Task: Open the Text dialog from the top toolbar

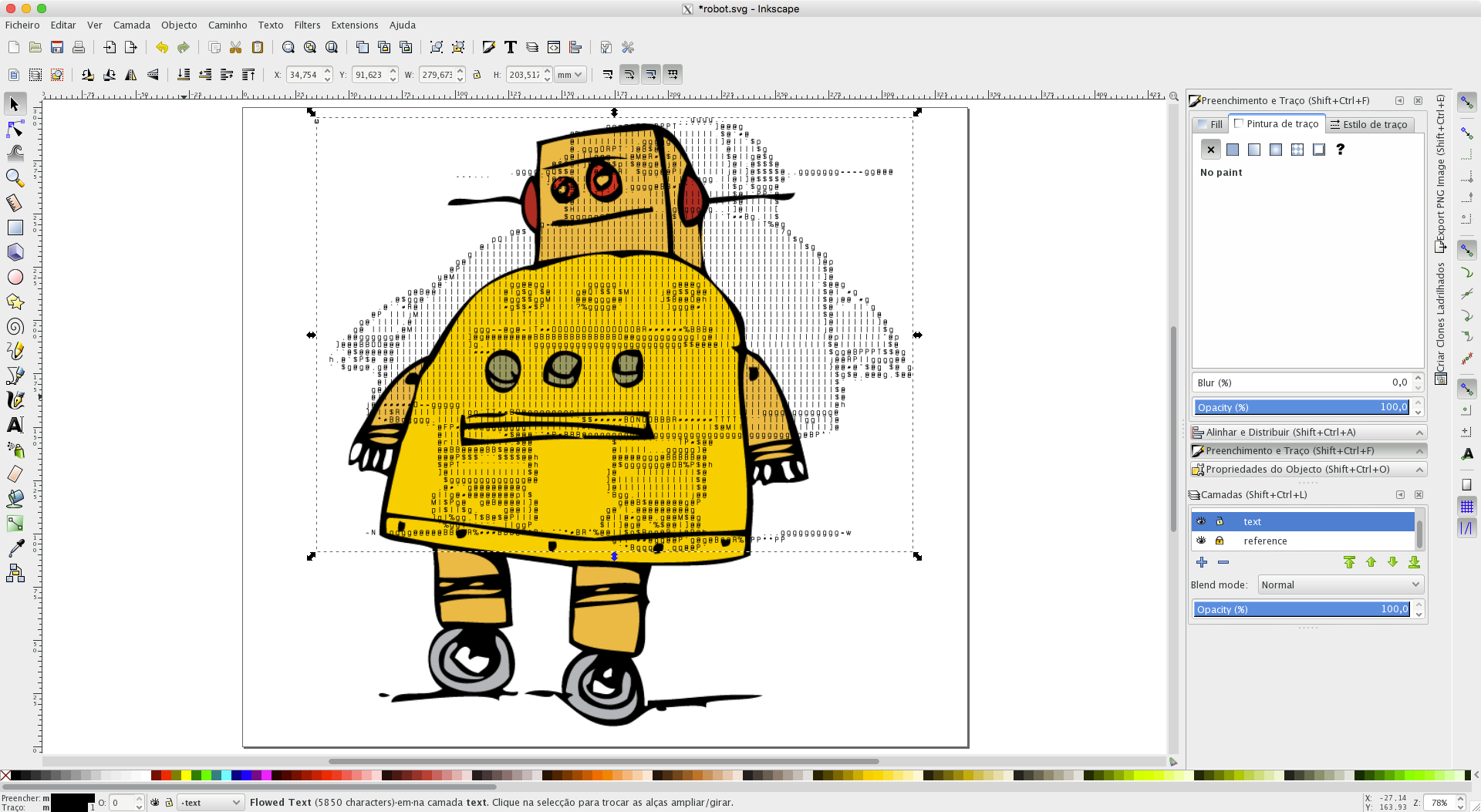Action: [509, 47]
